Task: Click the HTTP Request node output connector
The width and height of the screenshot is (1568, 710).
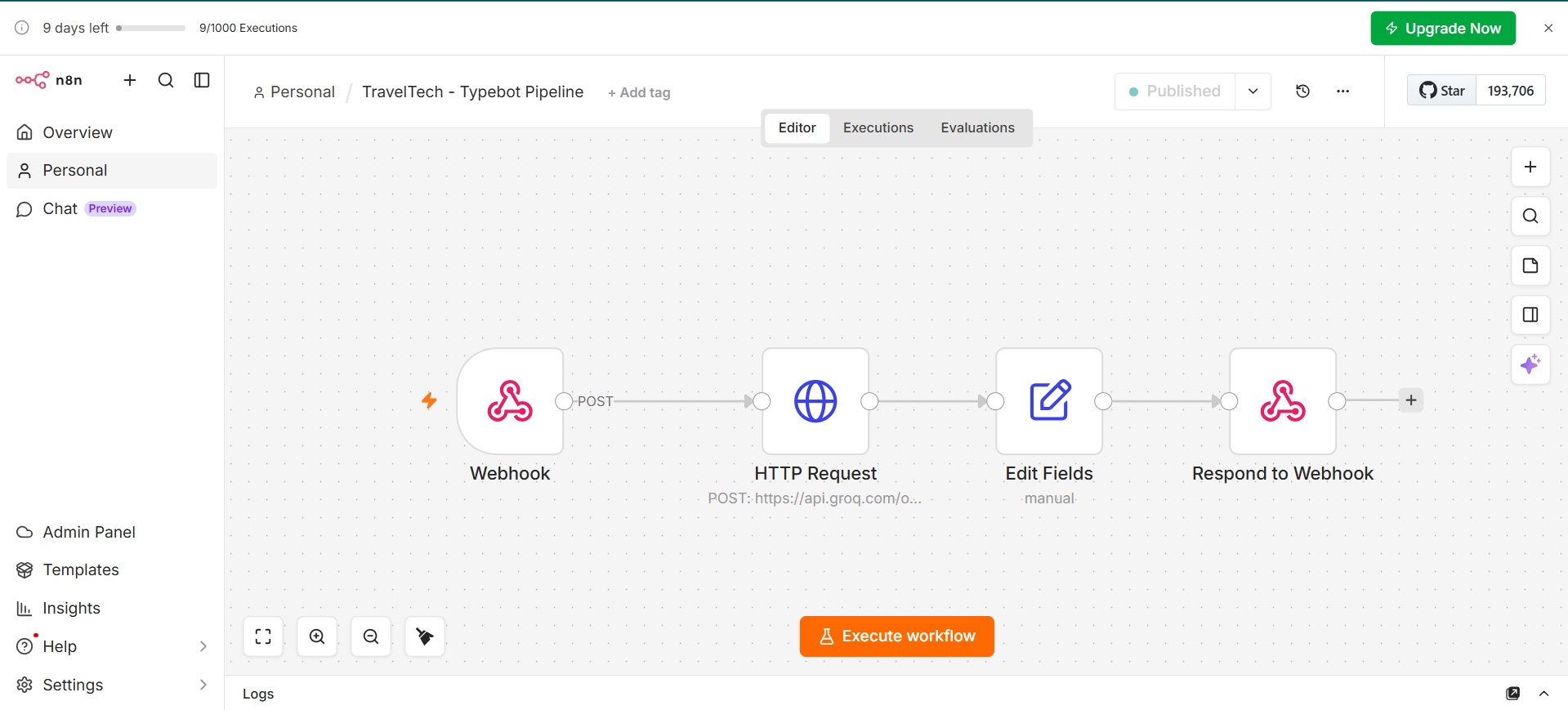Action: 869,401
